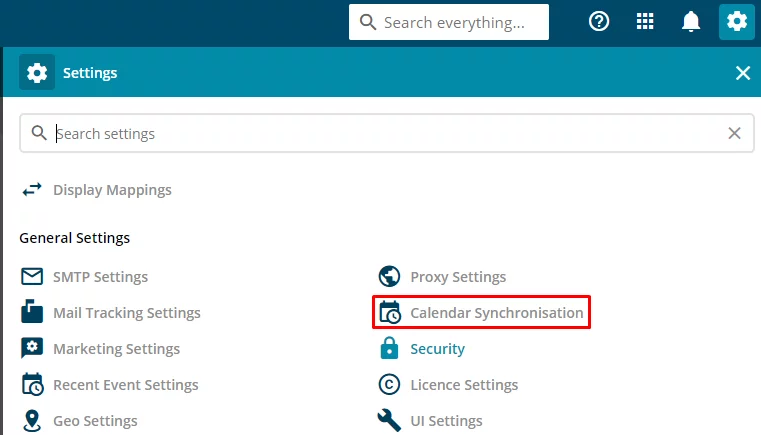Toggle the top-bar settings gear

(737, 21)
